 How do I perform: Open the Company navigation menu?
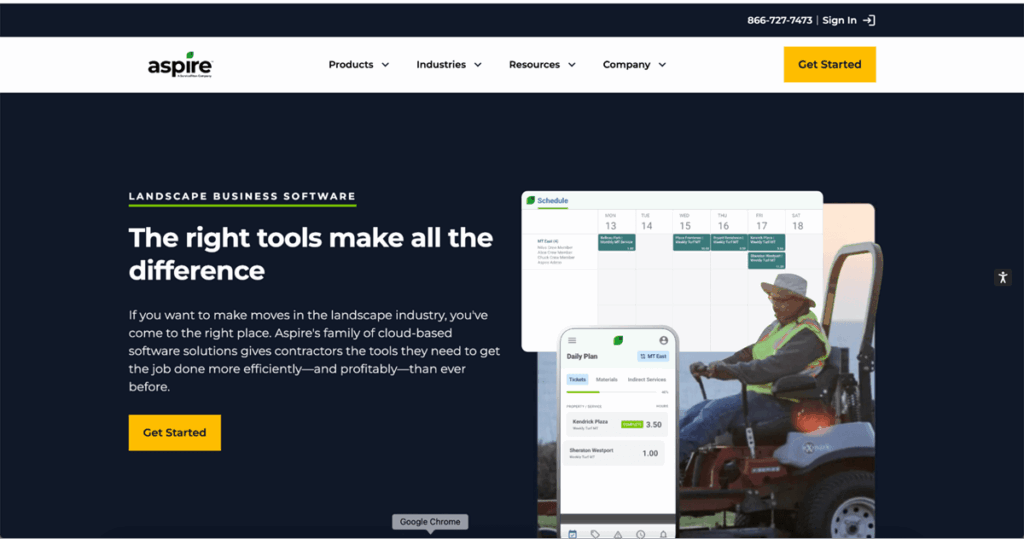[x=634, y=65]
